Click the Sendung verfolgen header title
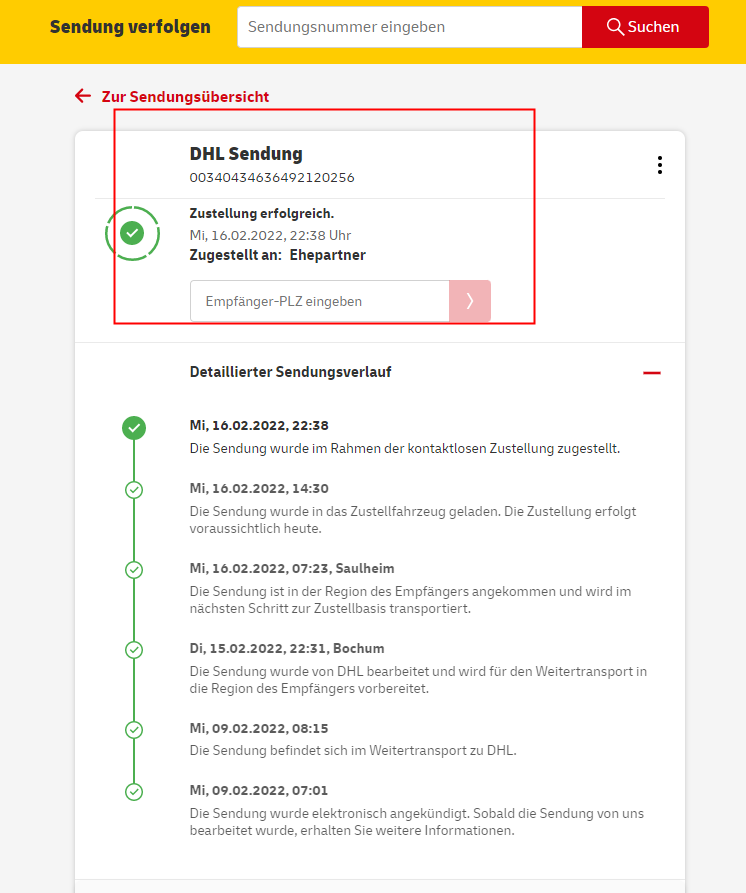 point(130,27)
